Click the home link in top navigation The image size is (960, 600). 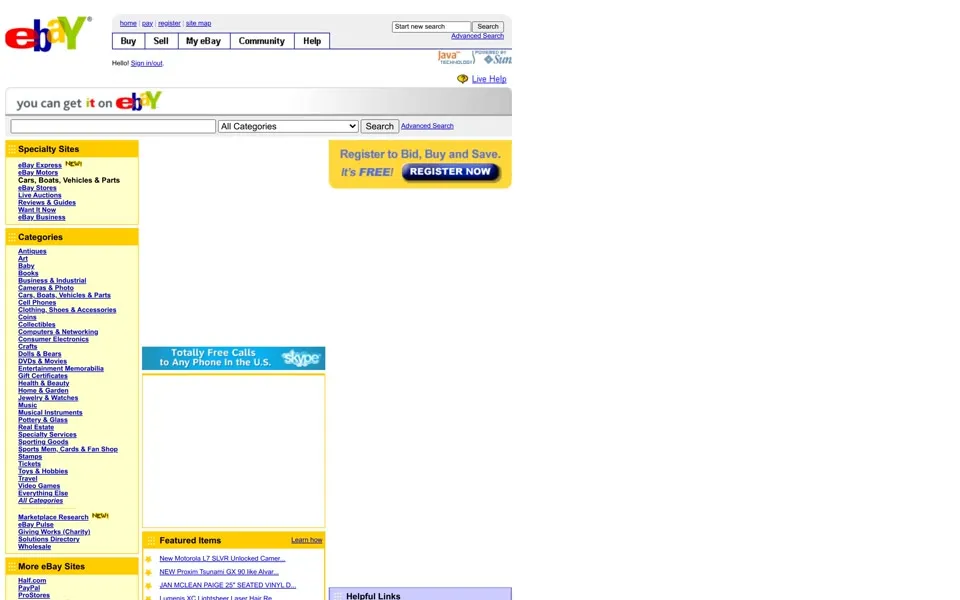coord(128,23)
